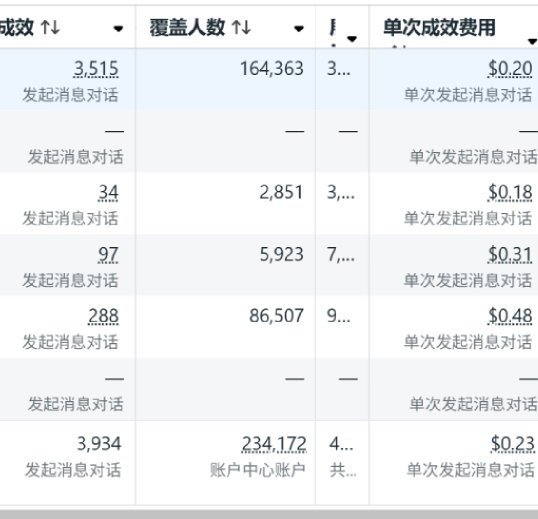The image size is (538, 519).
Task: Click the underlined $0.31 cost value
Action: [510, 255]
